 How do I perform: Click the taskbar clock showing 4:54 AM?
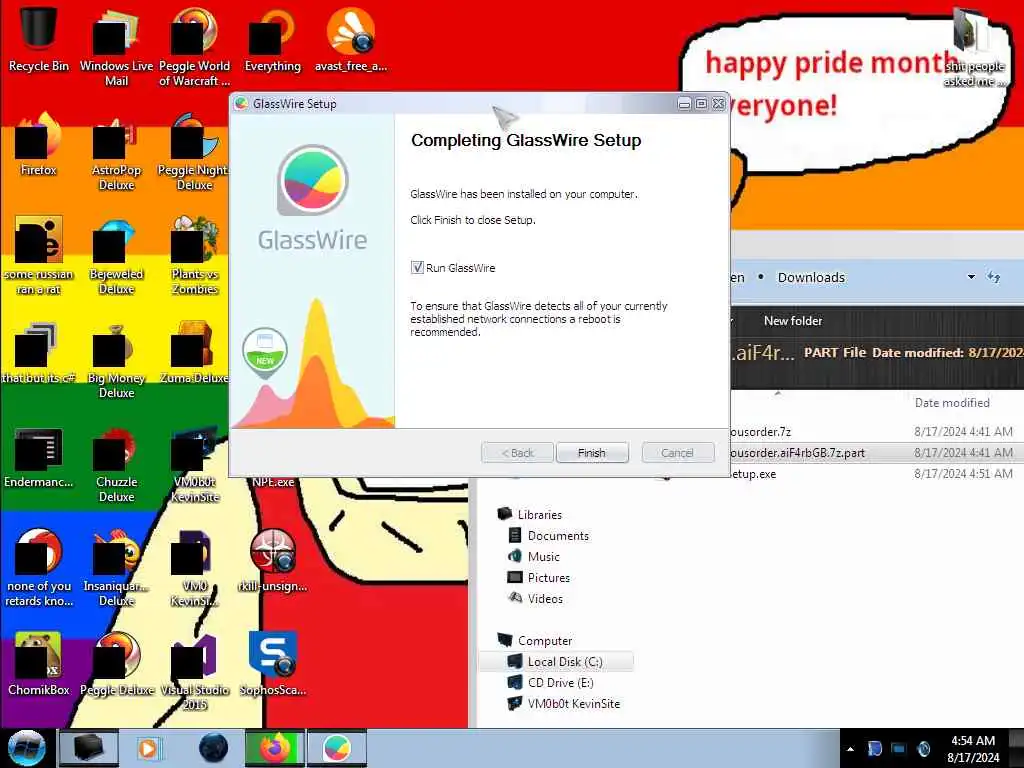click(x=973, y=749)
